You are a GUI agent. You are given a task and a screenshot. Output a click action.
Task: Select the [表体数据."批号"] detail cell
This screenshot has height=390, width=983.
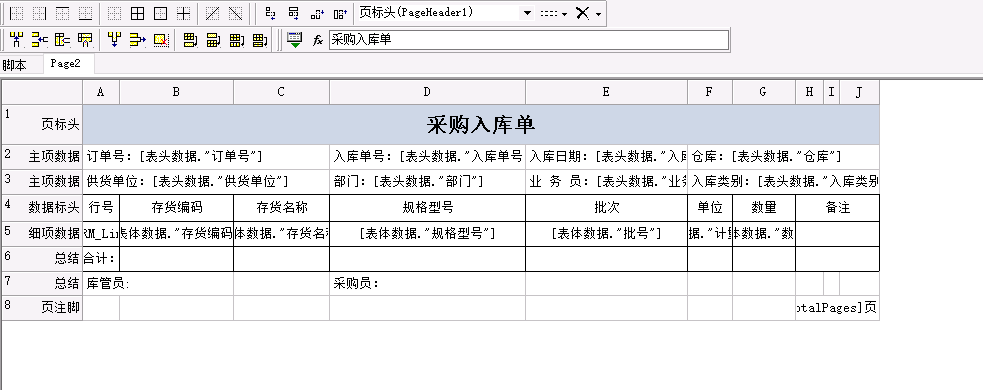(606, 233)
